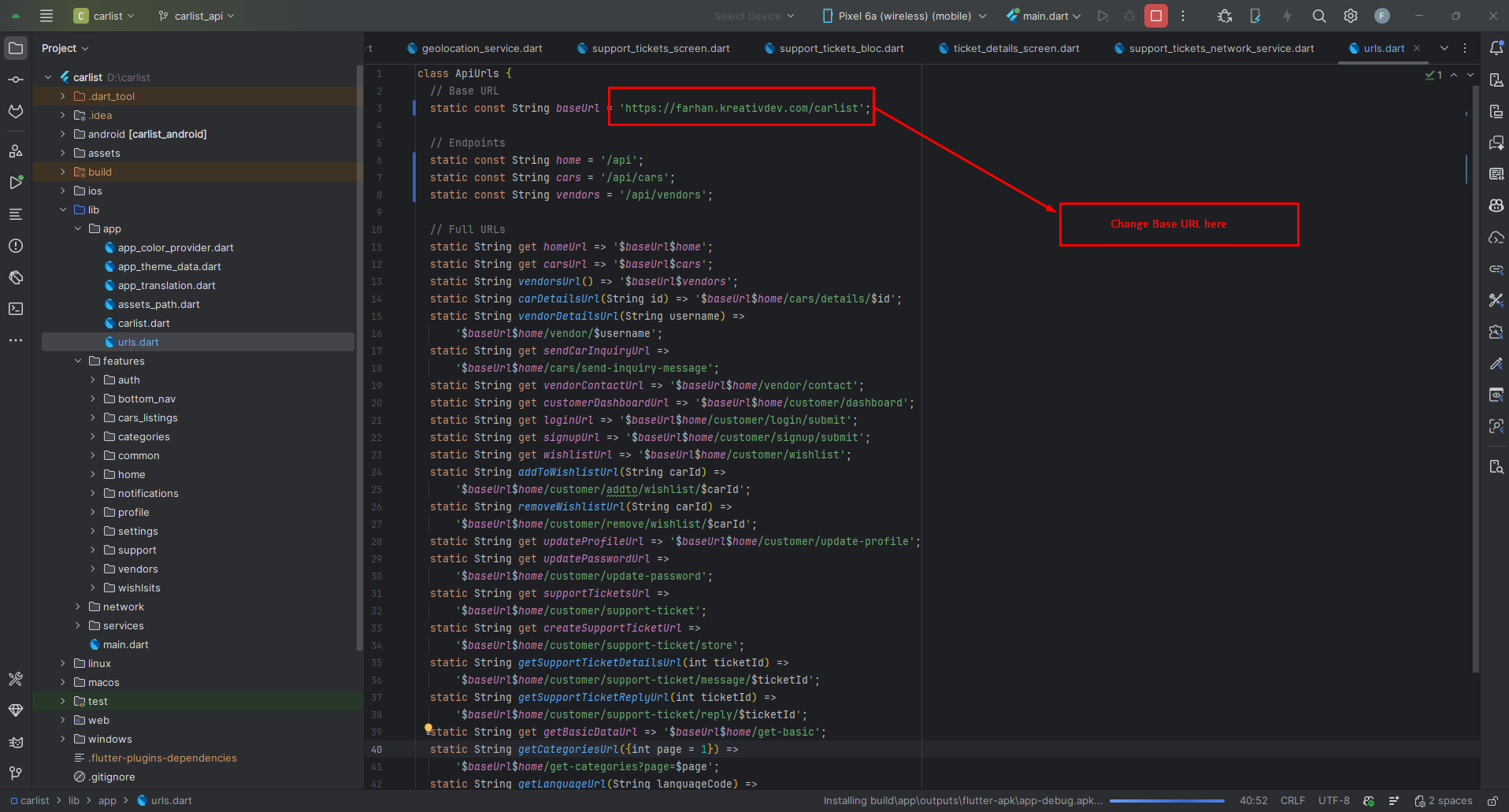Viewport: 1509px width, 812px height.
Task: Open the carlist_api branch dropdown
Action: pos(196,16)
